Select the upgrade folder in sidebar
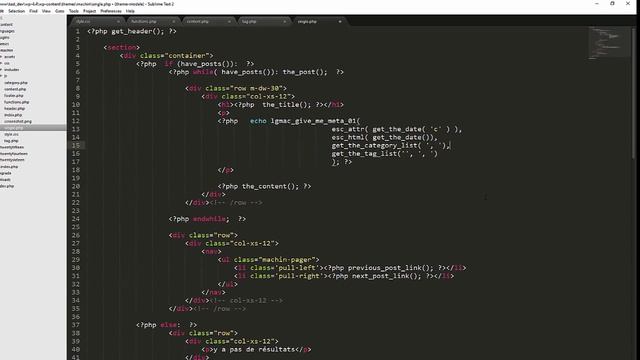 5,173
